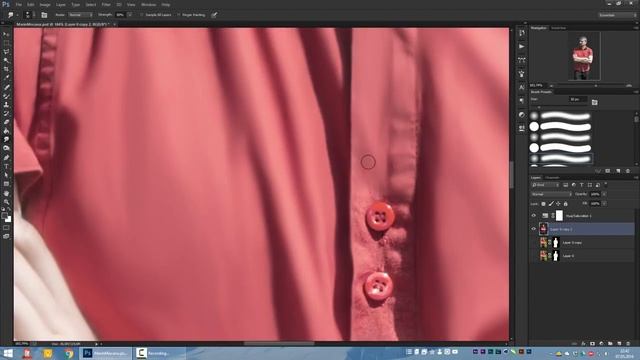Select the Quick Selection tool
The height and width of the screenshot is (360, 640).
coord(6,60)
